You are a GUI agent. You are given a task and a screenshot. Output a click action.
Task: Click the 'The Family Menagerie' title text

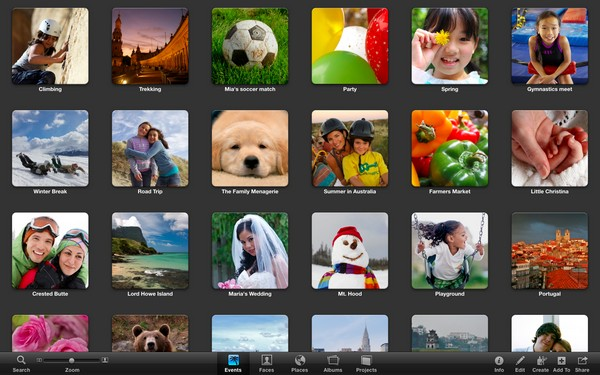[250, 191]
